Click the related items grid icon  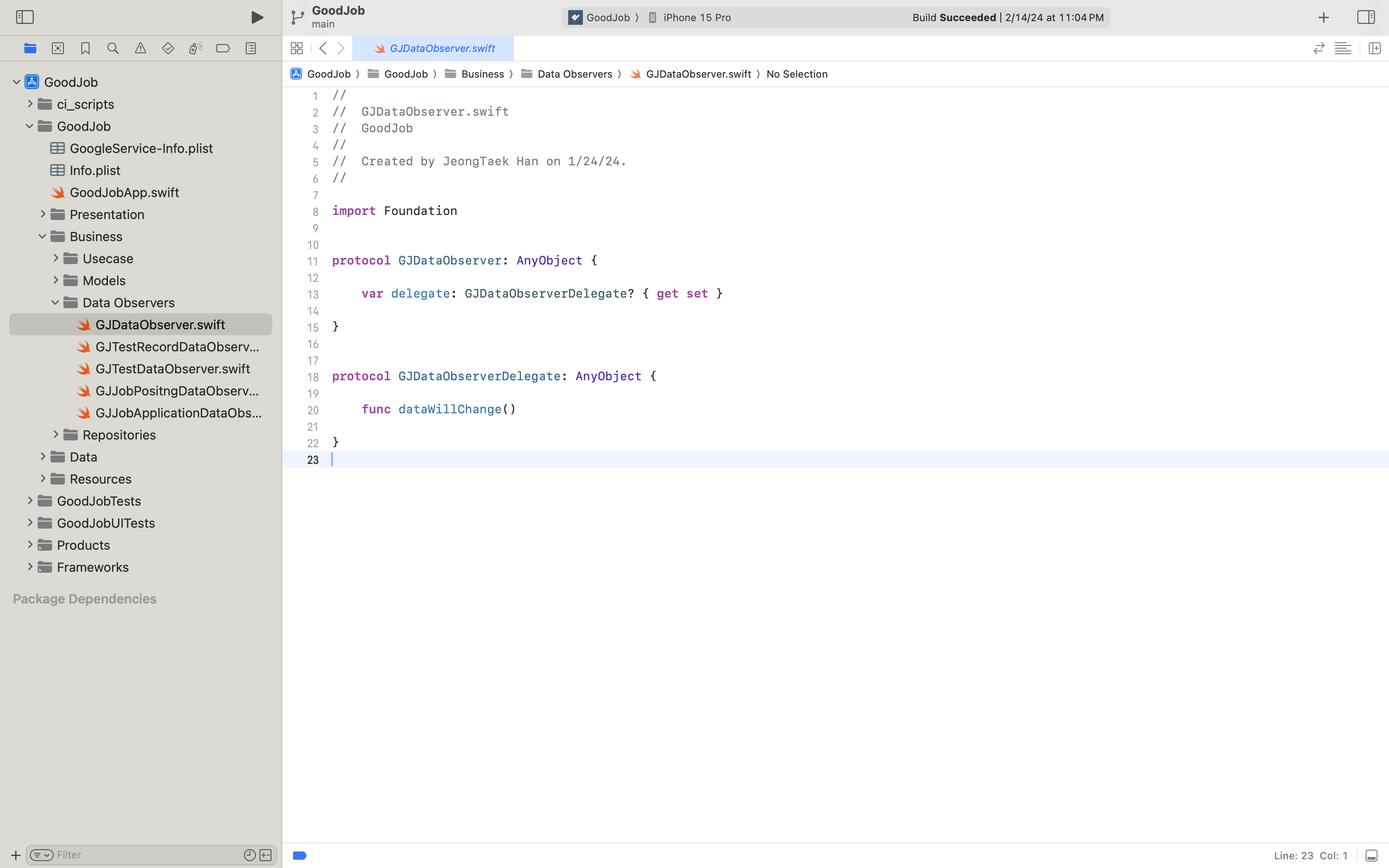tap(297, 48)
